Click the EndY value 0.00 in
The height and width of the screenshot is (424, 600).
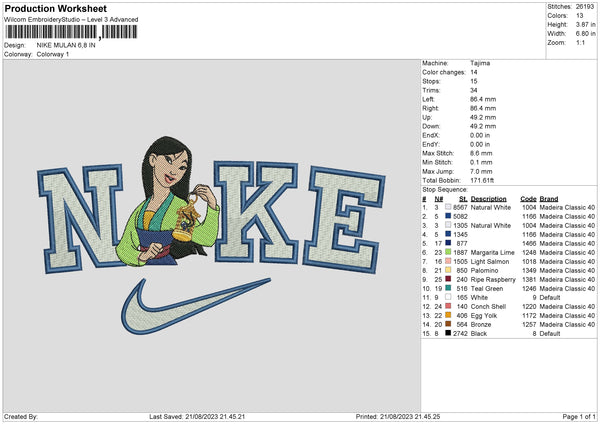pyautogui.click(x=480, y=144)
